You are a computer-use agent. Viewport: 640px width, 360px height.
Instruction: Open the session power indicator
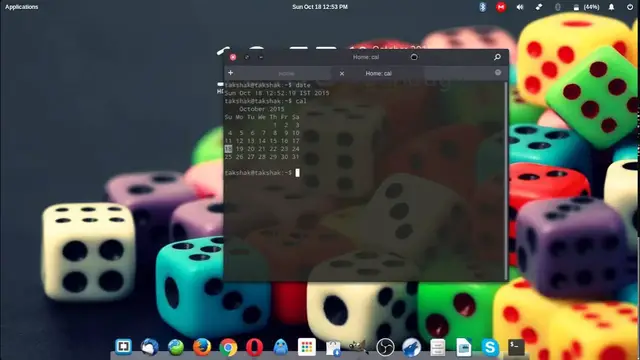pos(630,7)
